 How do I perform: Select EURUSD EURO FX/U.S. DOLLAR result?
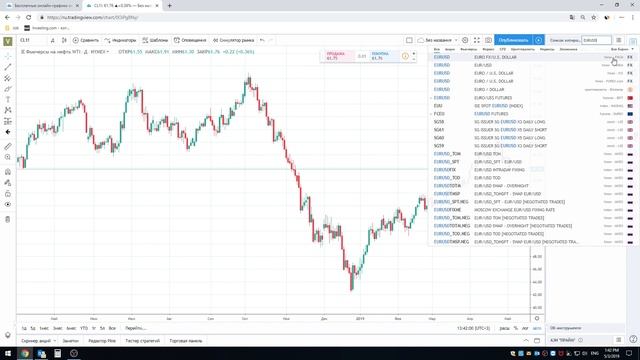[533, 57]
